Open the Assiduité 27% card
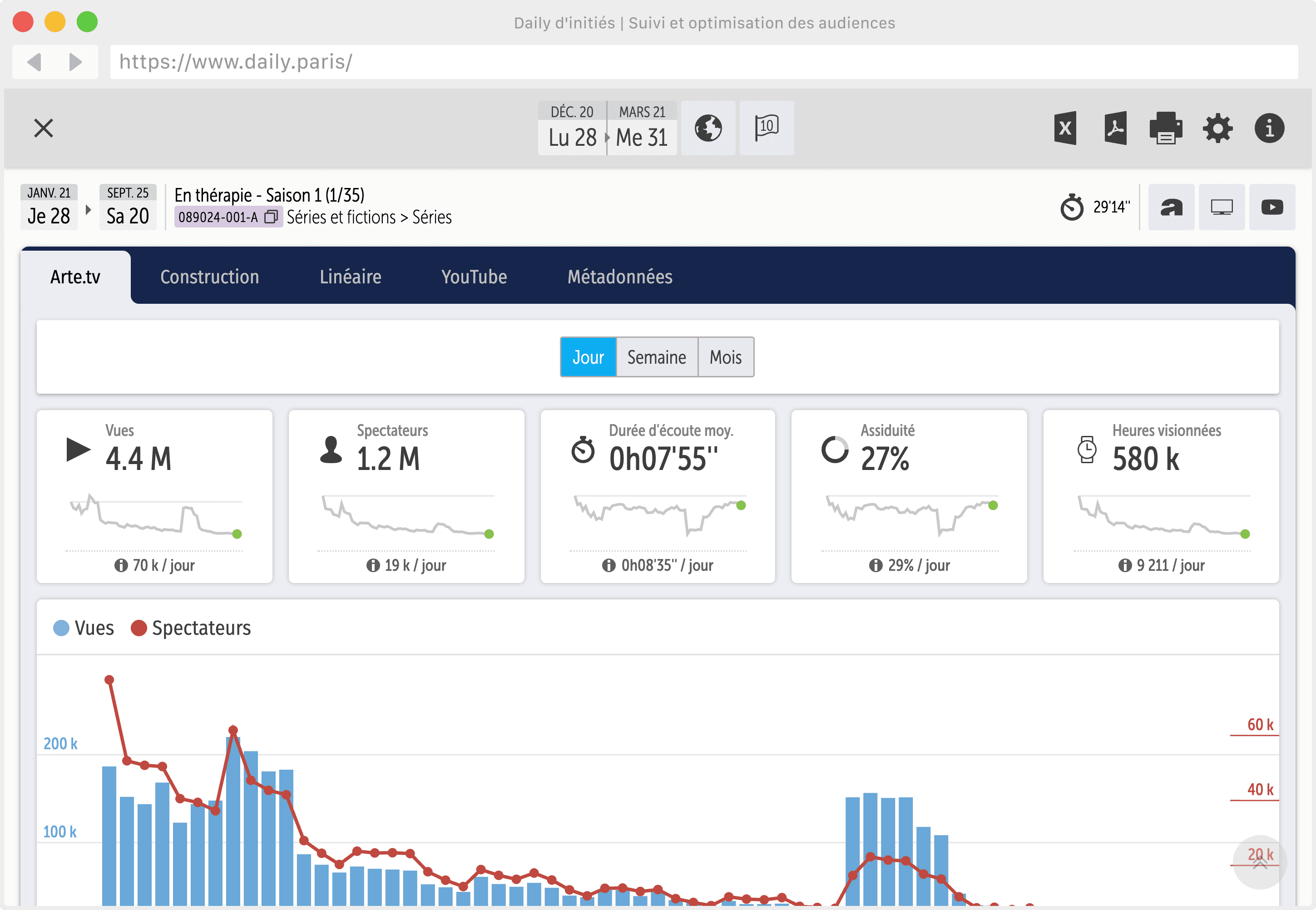This screenshot has width=1316, height=910. (909, 496)
